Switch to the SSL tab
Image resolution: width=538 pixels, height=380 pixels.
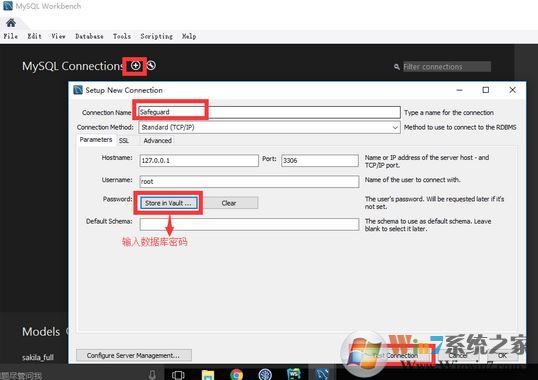click(x=124, y=140)
